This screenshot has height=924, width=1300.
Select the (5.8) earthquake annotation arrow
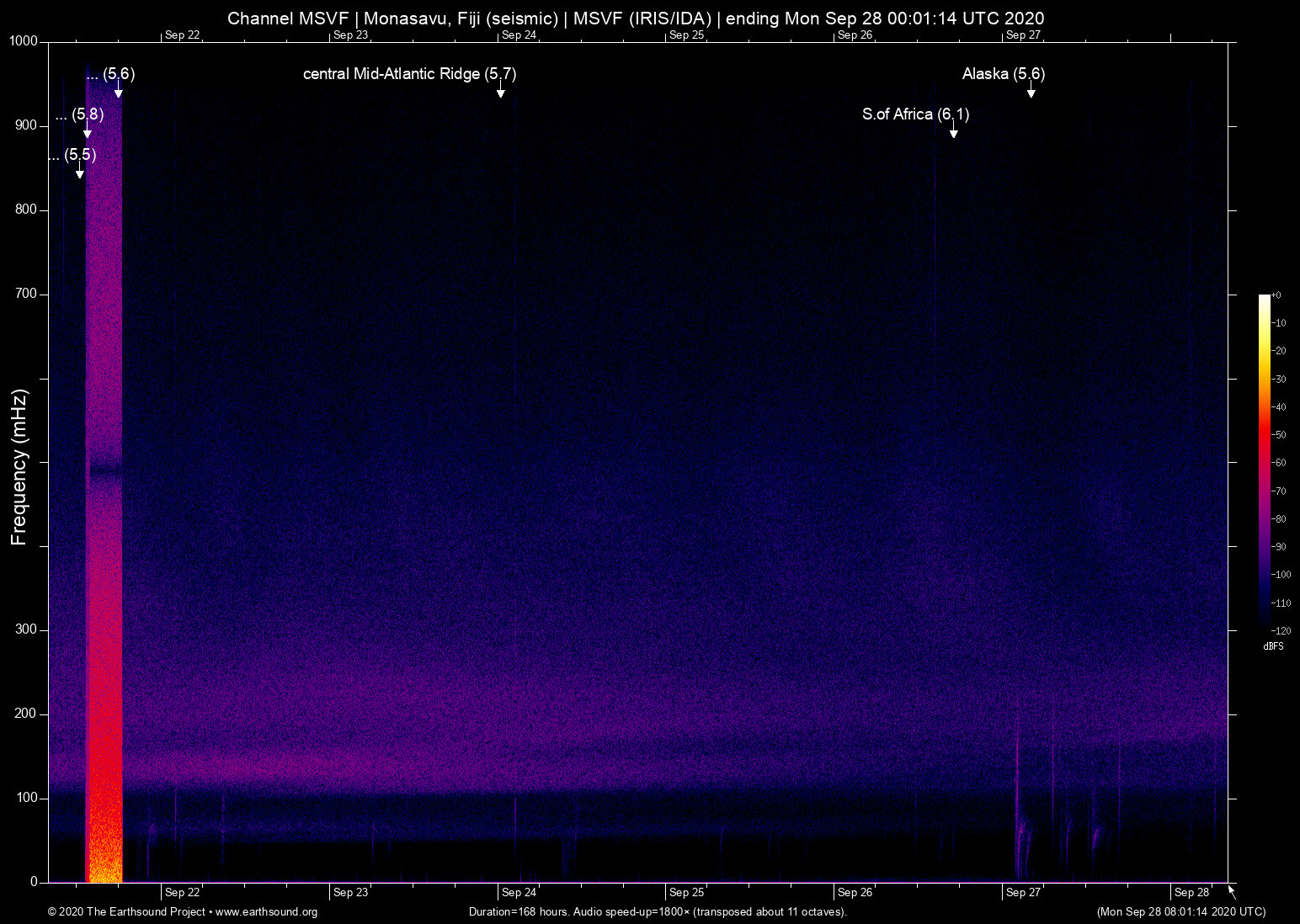click(88, 133)
